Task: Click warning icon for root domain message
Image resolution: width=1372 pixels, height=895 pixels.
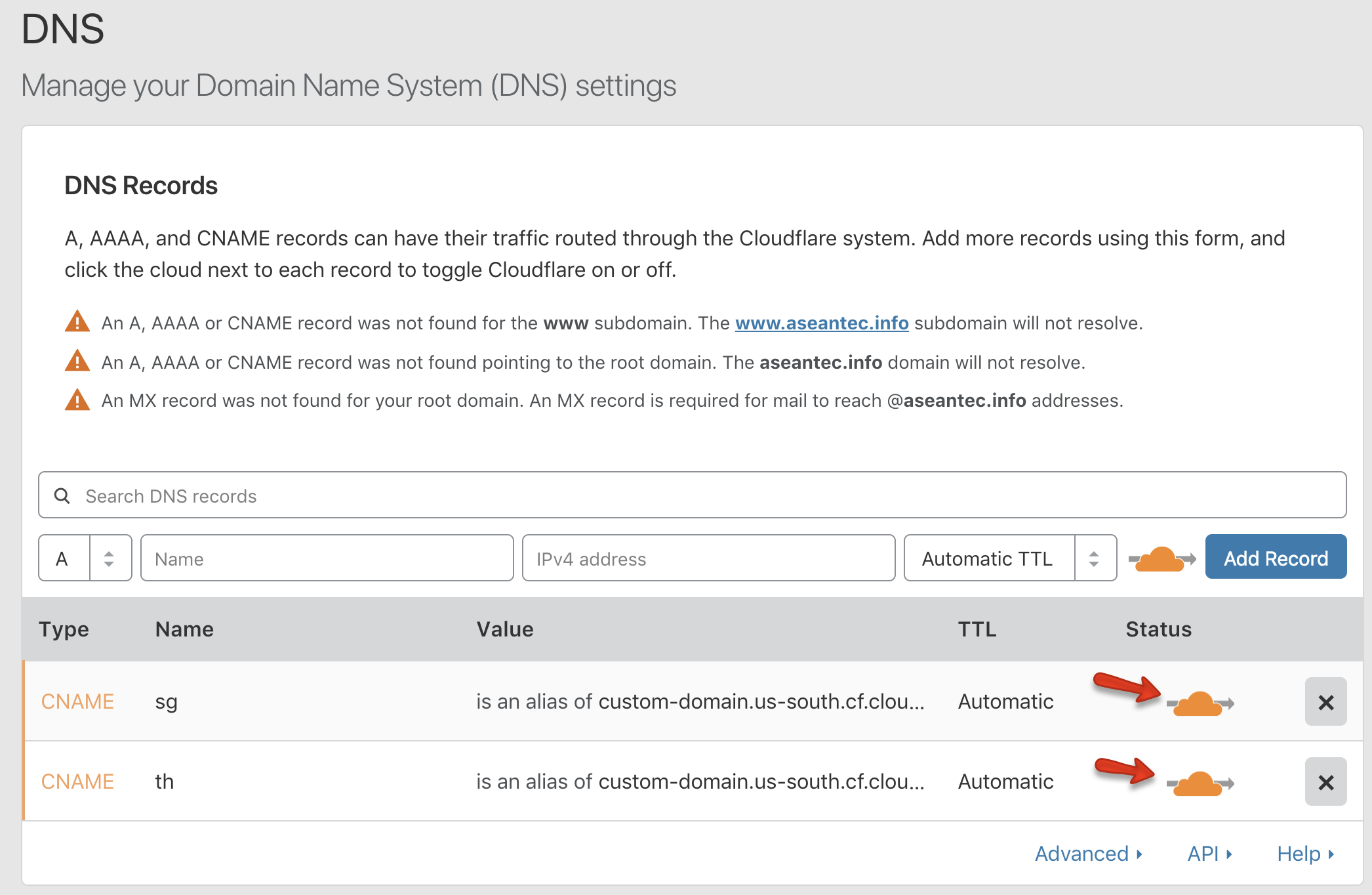Action: (x=77, y=362)
